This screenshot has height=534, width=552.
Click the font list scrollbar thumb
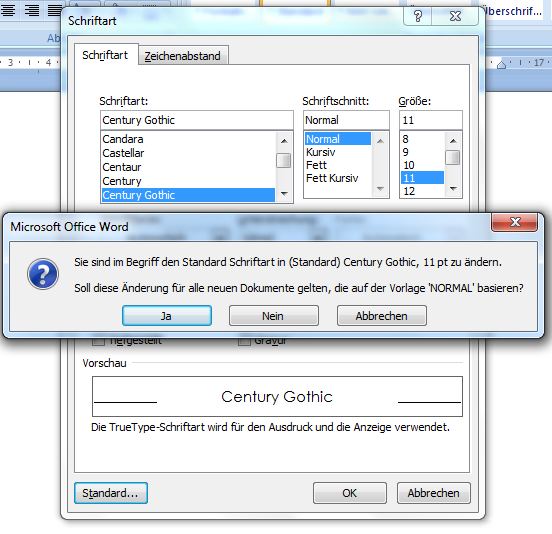click(x=284, y=161)
